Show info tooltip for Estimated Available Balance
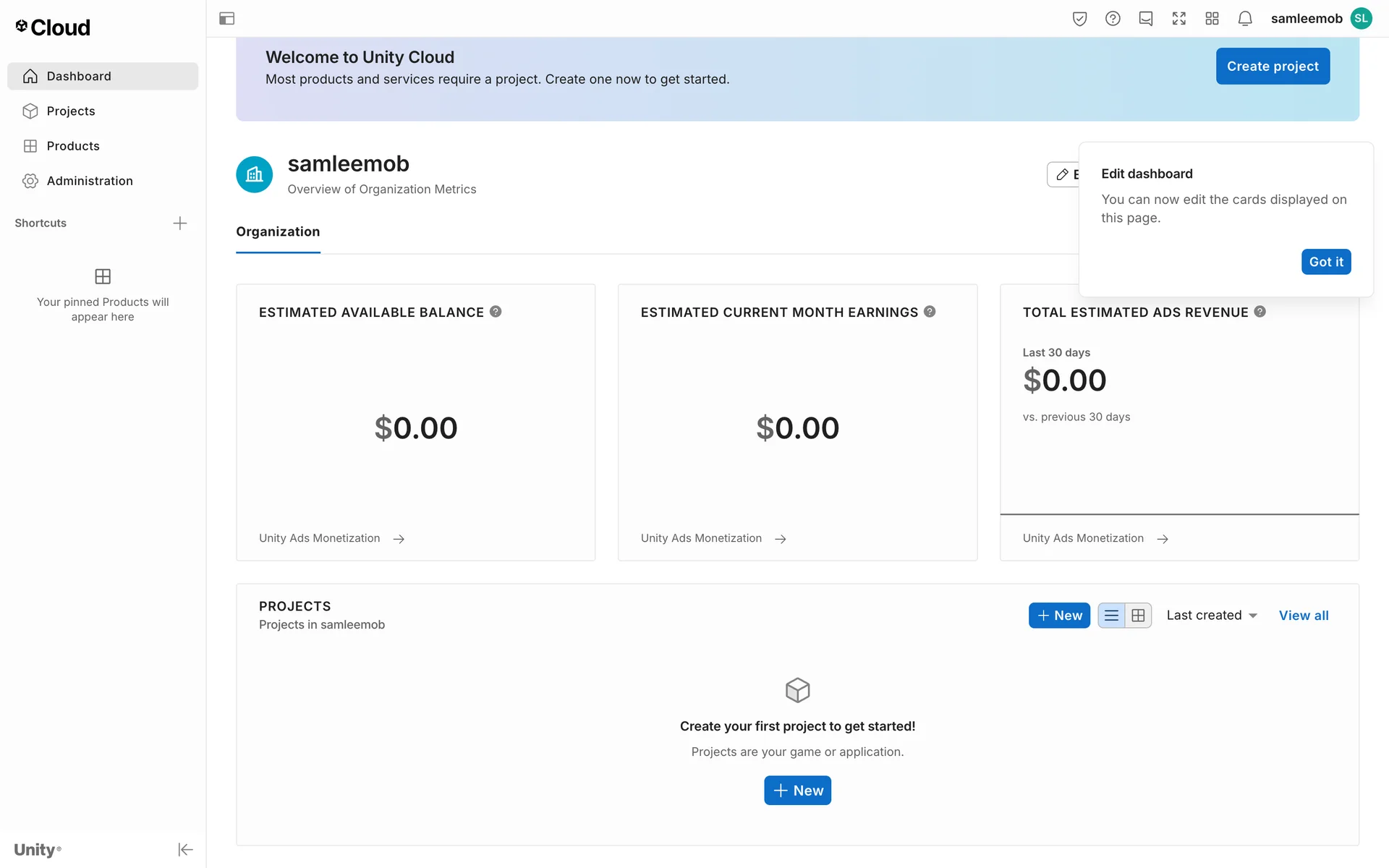 click(x=496, y=312)
